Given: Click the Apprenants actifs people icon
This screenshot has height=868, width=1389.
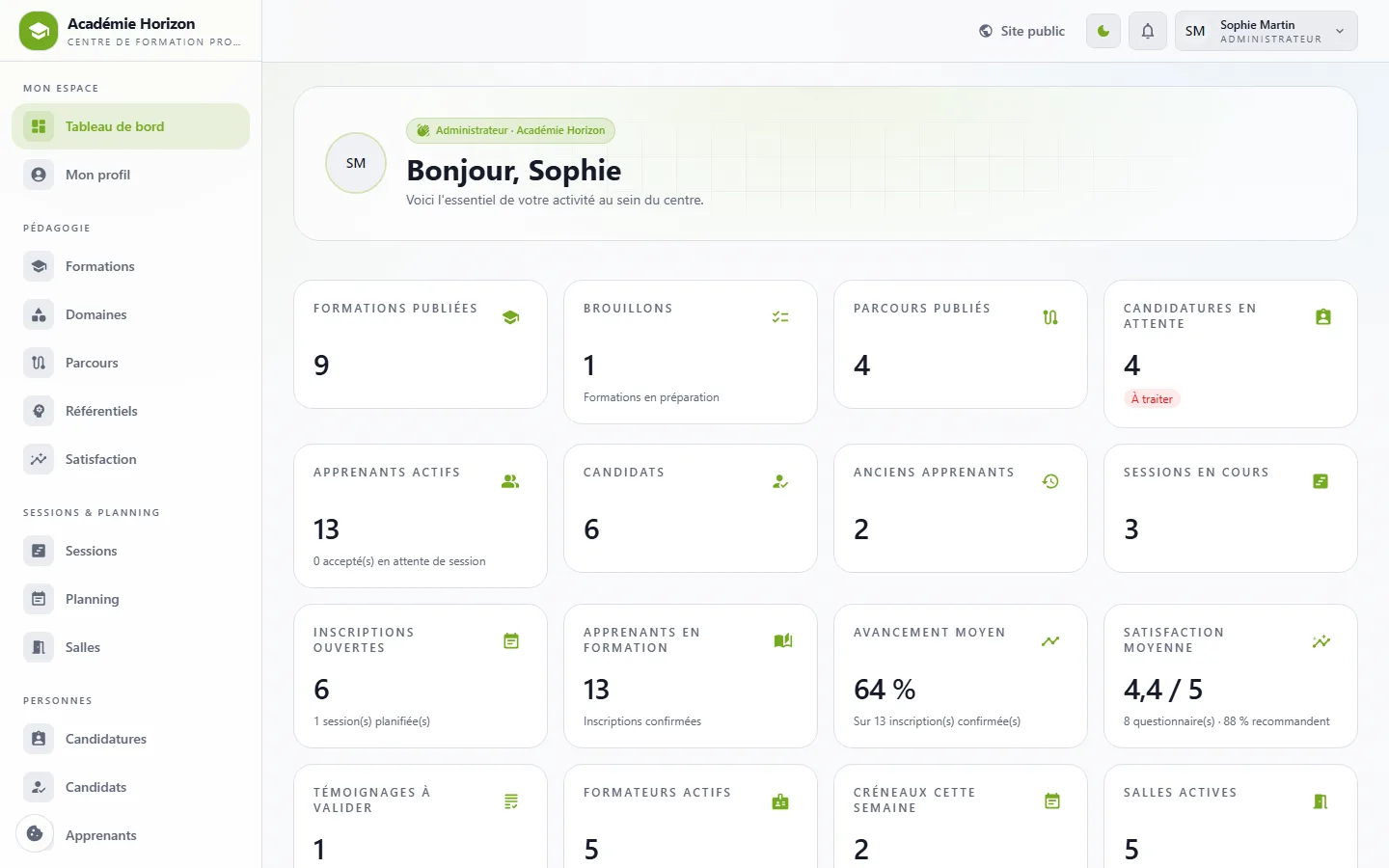Looking at the screenshot, I should 510,480.
